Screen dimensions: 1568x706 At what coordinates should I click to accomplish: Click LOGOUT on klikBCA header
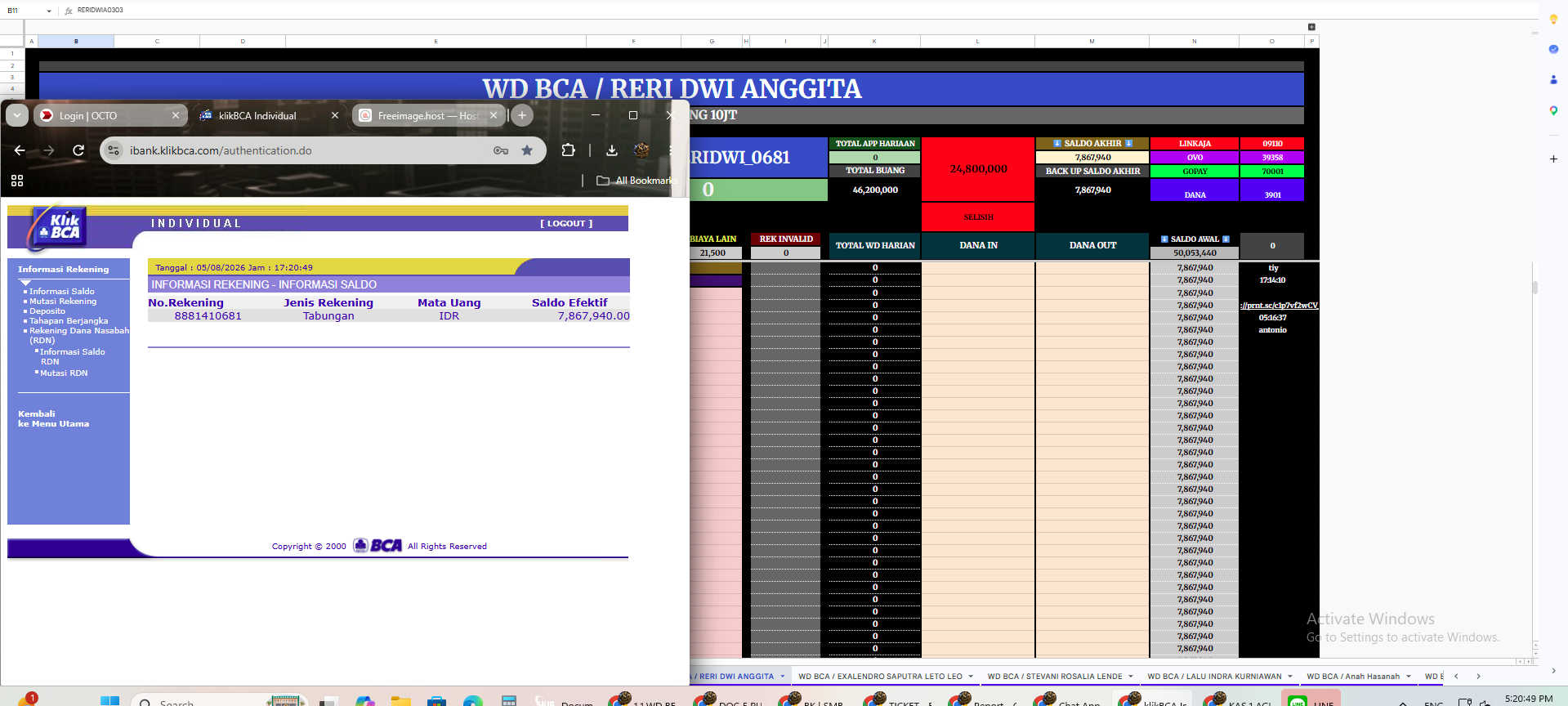[x=566, y=223]
